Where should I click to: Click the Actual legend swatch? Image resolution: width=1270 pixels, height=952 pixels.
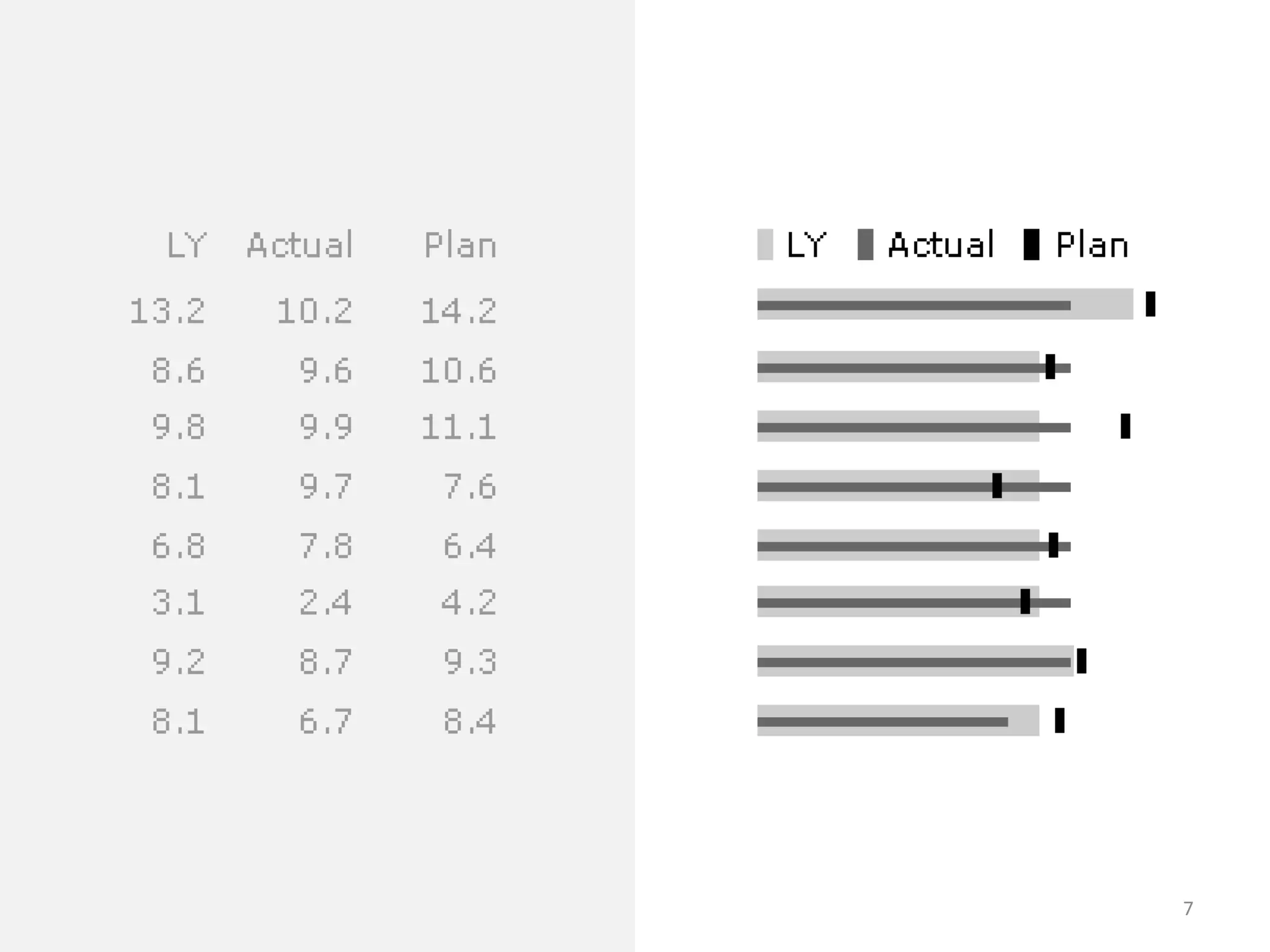coord(865,245)
